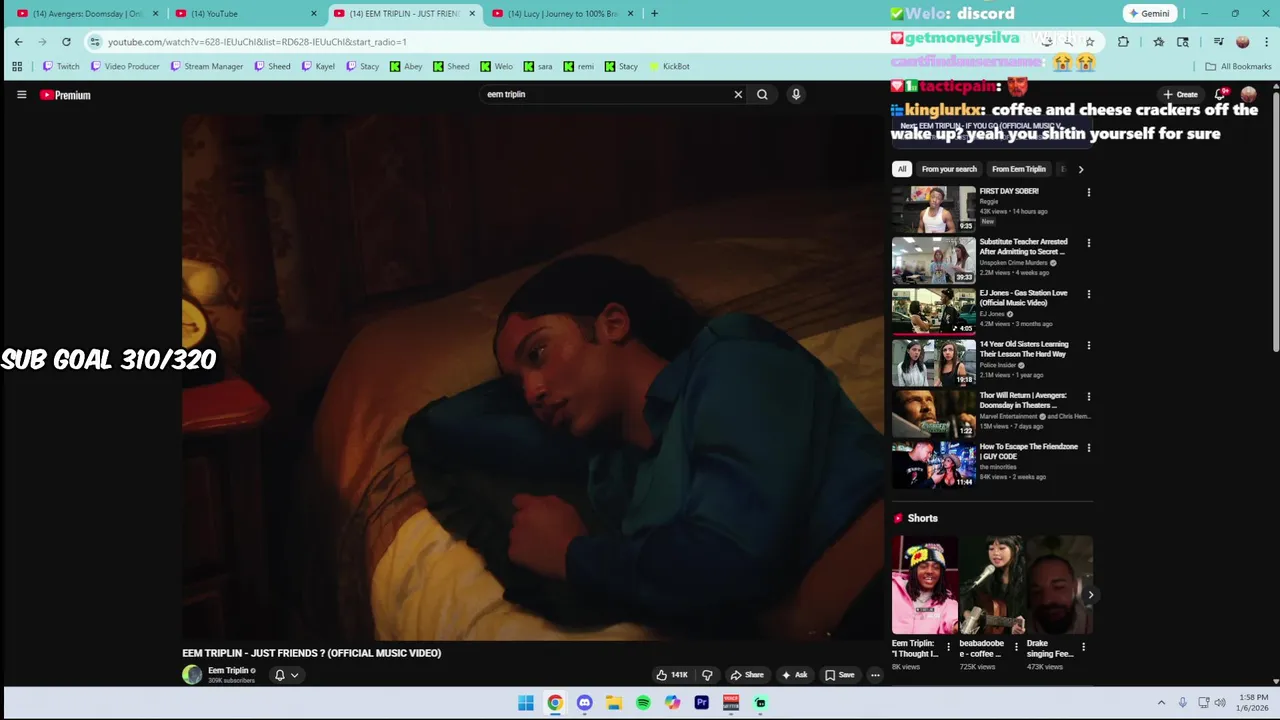Open options for 'Substitute Teacher Arrested' video
This screenshot has width=1280, height=720.
pos(1089,243)
